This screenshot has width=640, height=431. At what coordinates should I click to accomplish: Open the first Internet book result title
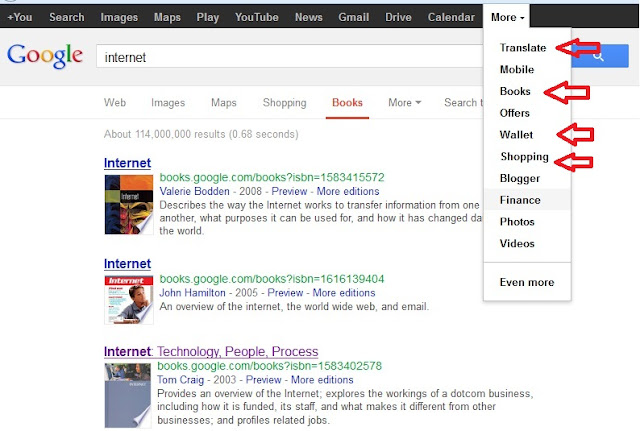(x=127, y=163)
